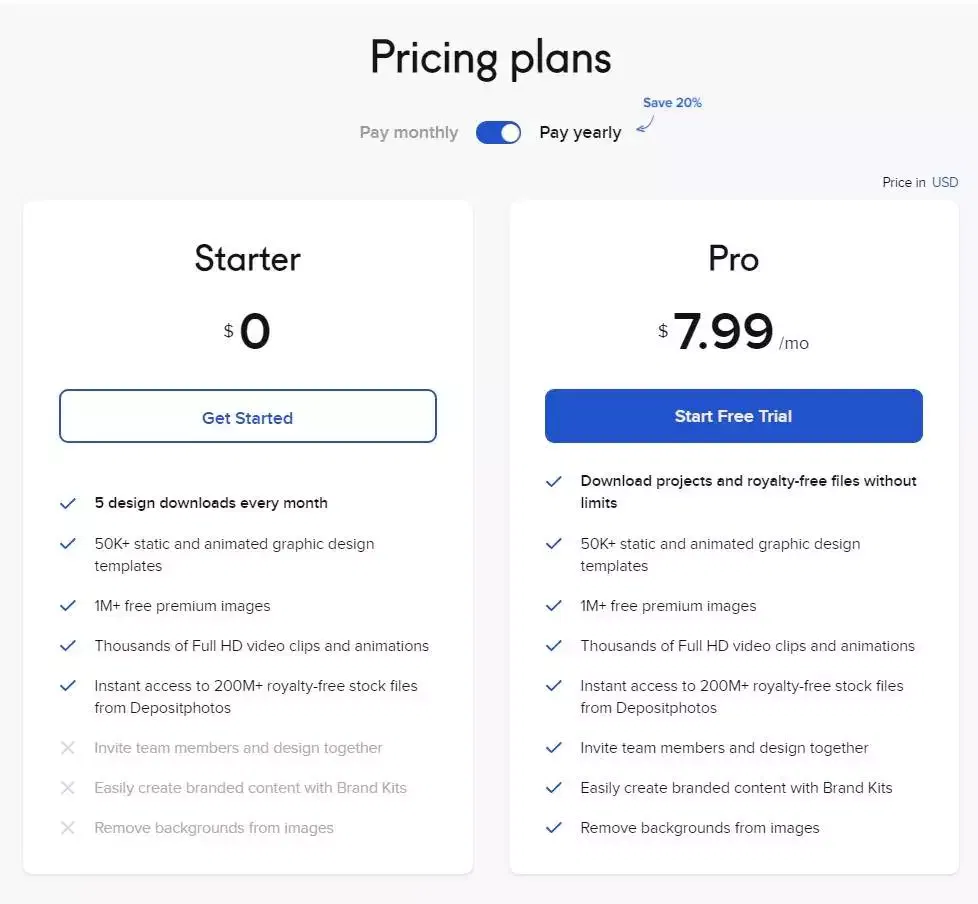Click the checkmark beside "50K+ static and animated graphic design templates"
Viewport: 978px width, 904px height.
click(x=68, y=545)
